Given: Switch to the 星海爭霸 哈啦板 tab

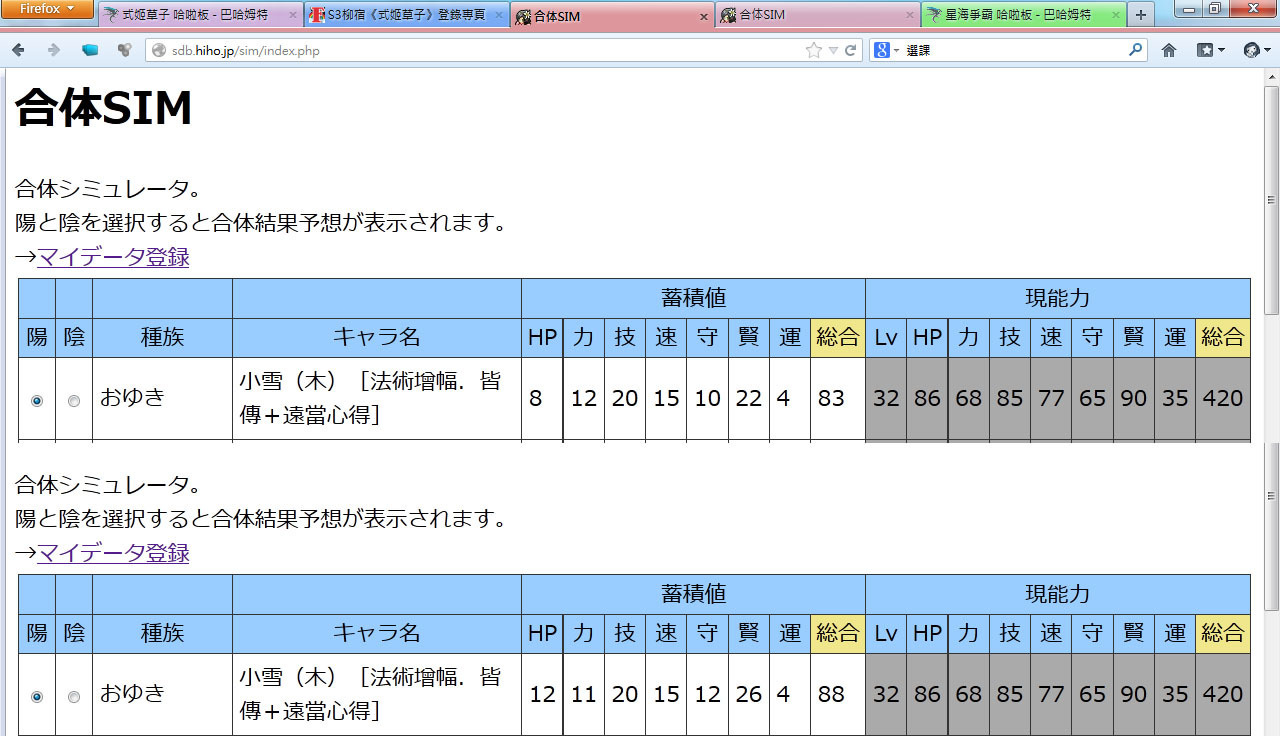Looking at the screenshot, I should point(1024,15).
